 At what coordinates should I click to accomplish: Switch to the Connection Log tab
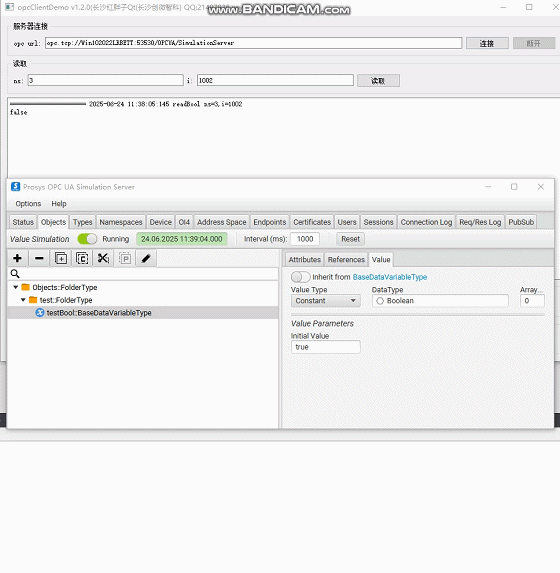pyautogui.click(x=426, y=222)
